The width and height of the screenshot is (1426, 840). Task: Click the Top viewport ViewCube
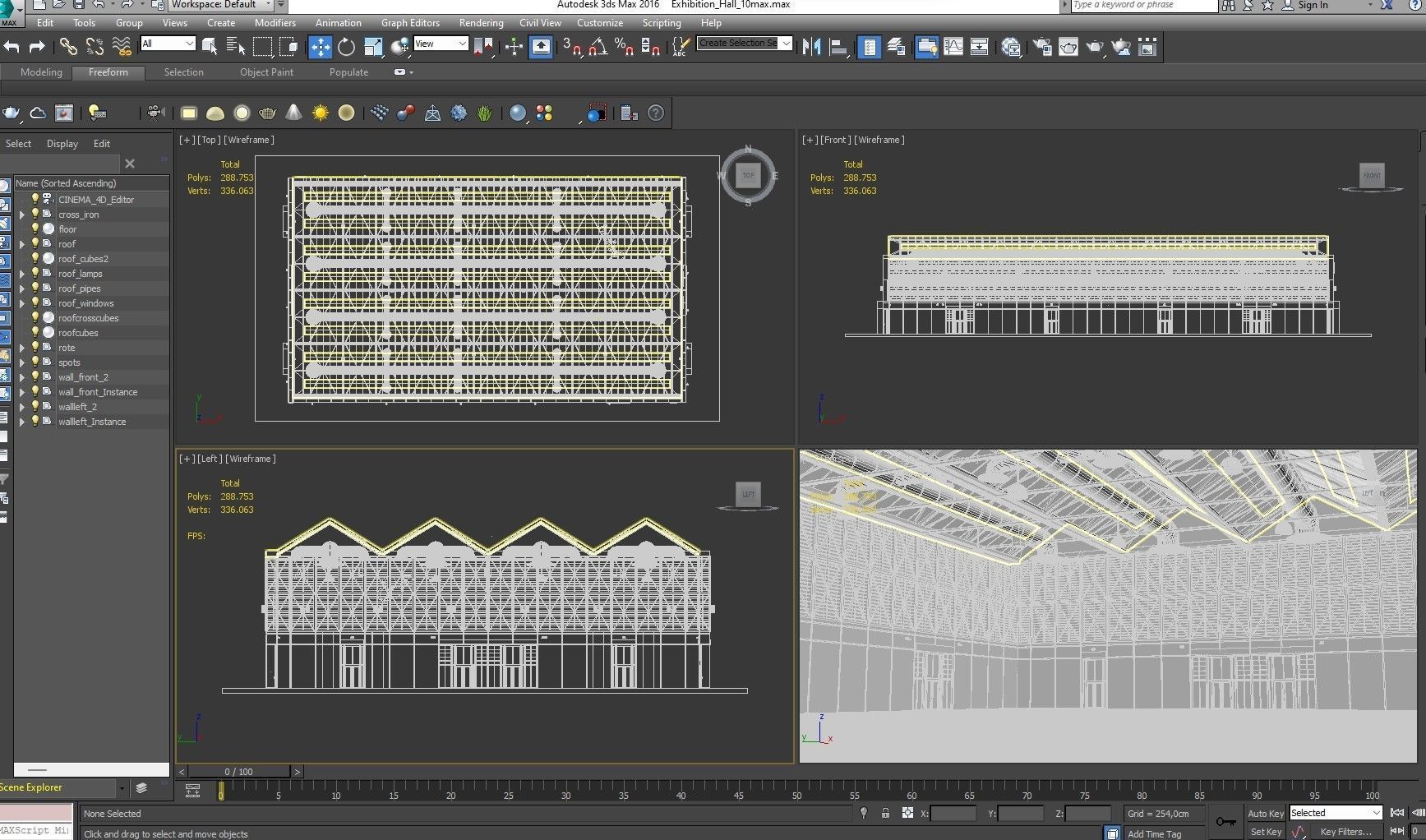[748, 175]
